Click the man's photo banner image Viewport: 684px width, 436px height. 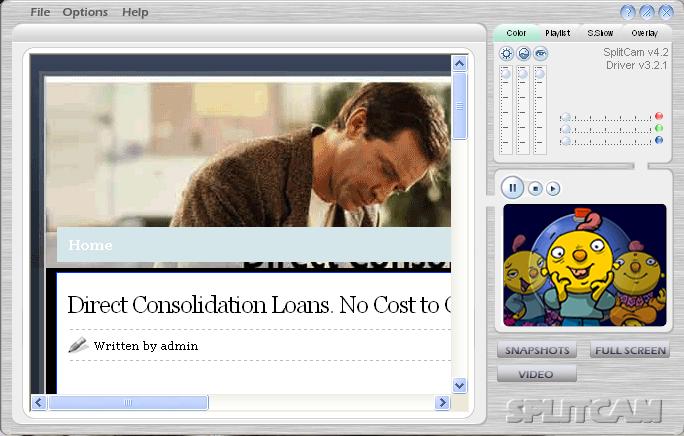248,154
